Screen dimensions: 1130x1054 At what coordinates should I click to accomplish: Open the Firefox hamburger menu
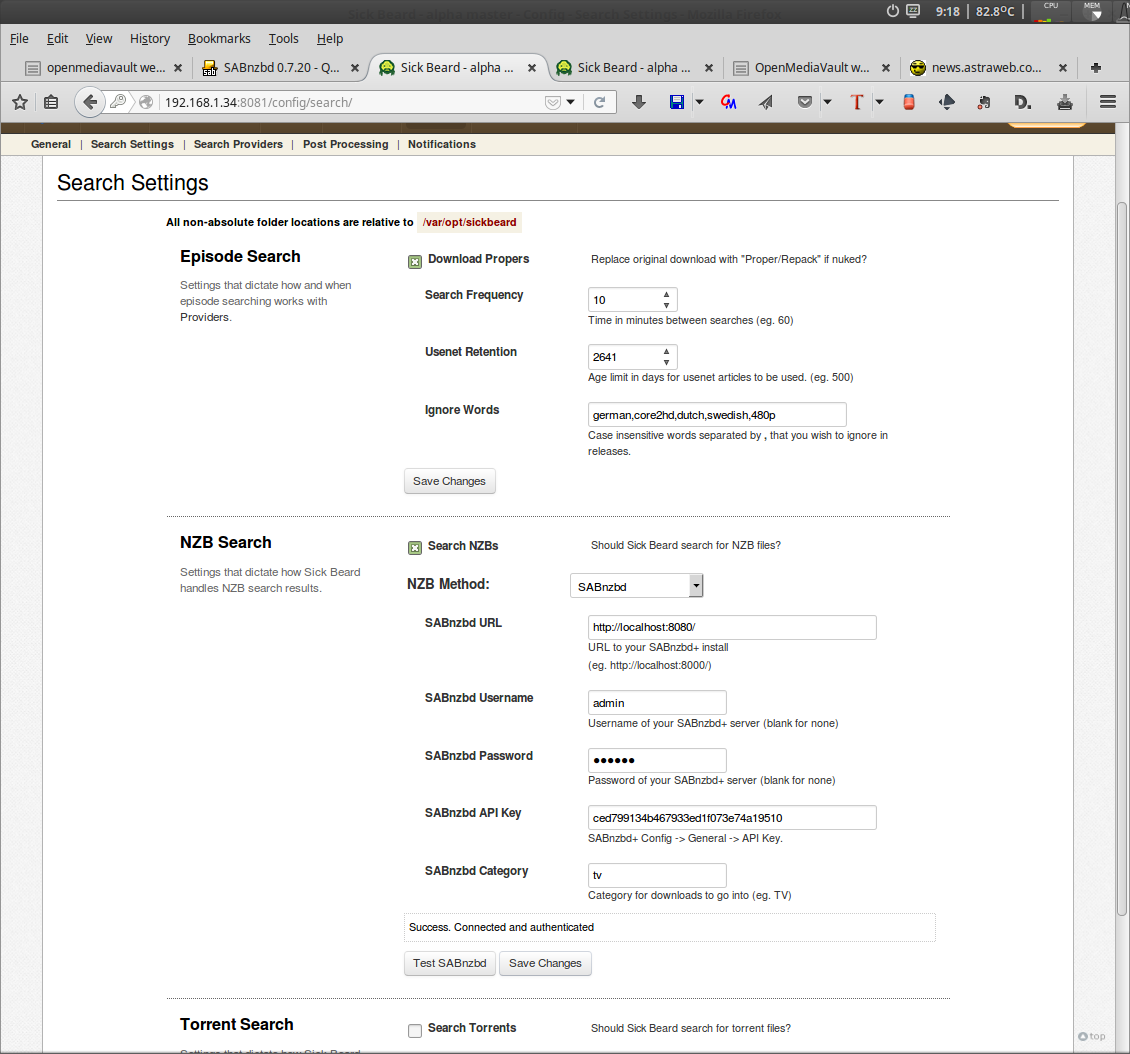(x=1107, y=102)
